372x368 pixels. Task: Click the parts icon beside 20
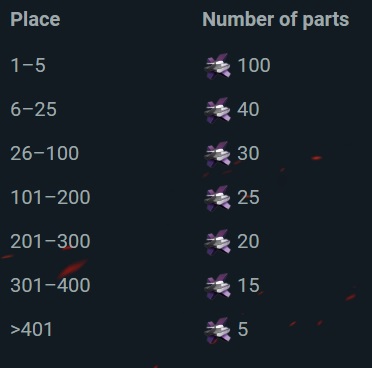(x=217, y=242)
